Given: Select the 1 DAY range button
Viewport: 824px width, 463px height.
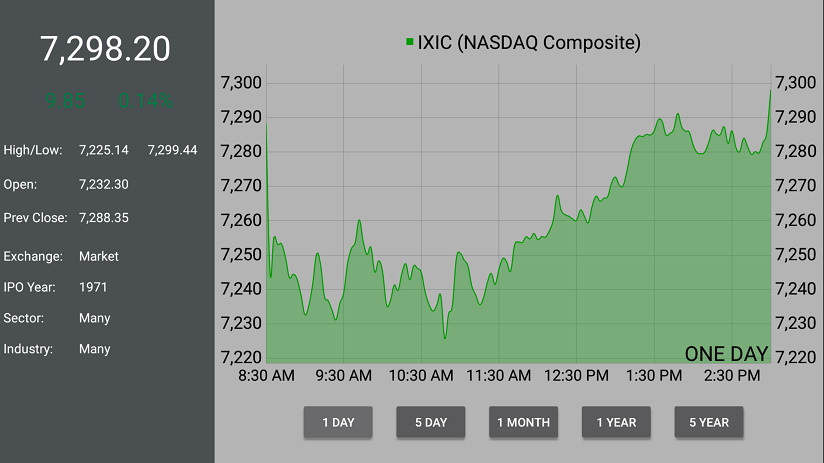Looking at the screenshot, I should [338, 422].
